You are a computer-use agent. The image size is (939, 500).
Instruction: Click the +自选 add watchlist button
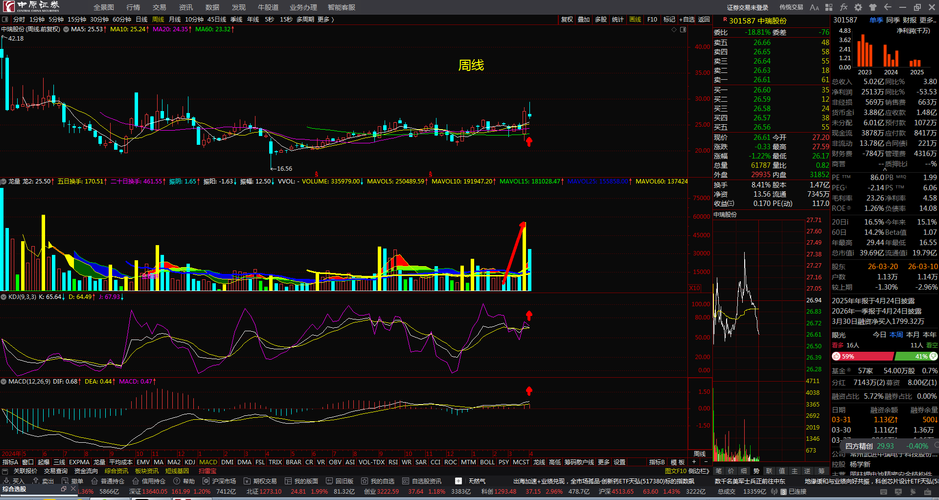click(x=687, y=19)
